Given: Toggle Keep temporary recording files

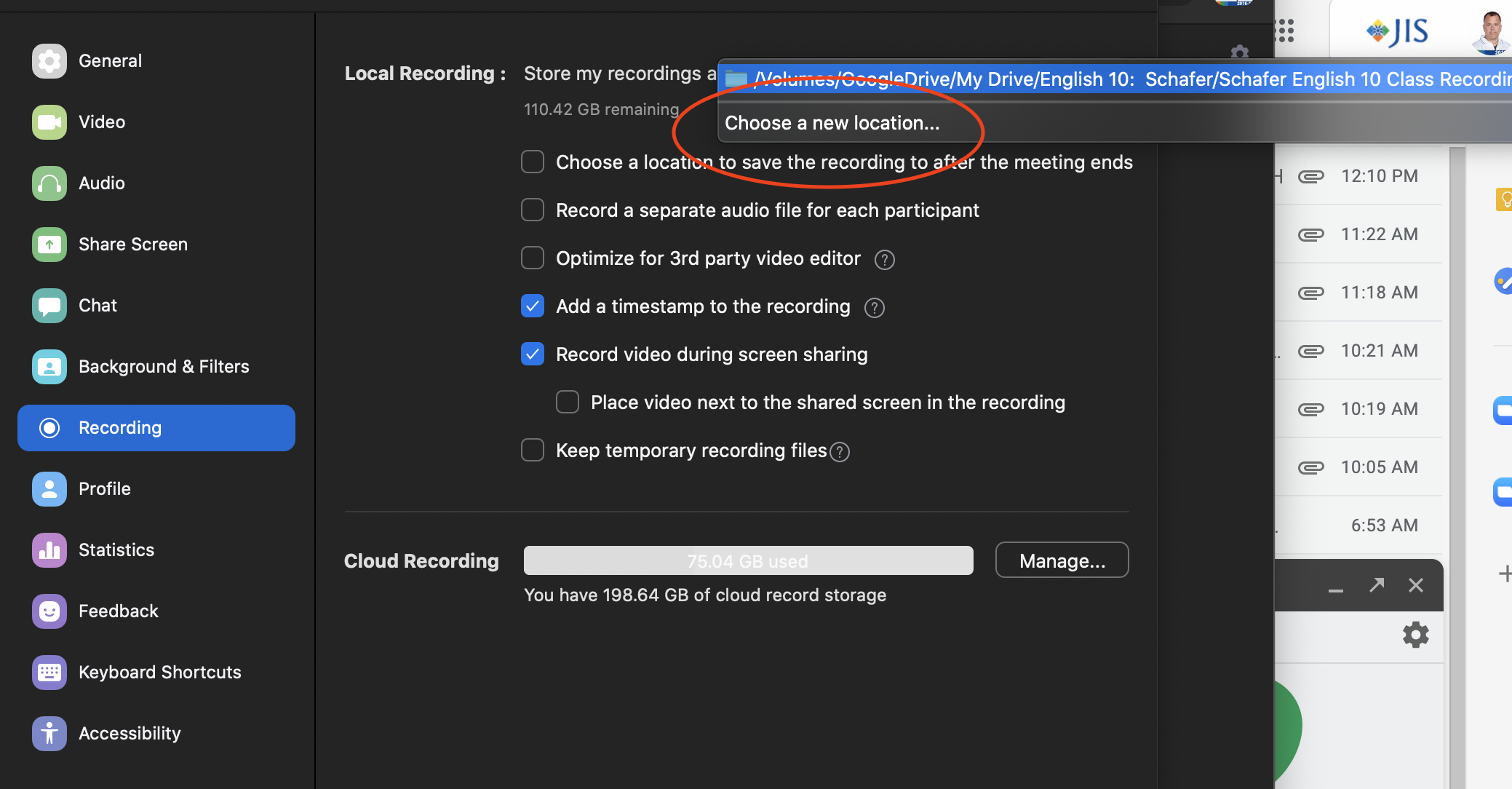Looking at the screenshot, I should click(533, 451).
